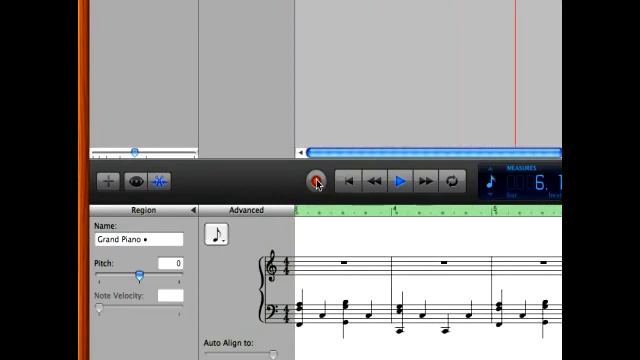Click the track zoom slider knob
This screenshot has height=360, width=640.
[x=134, y=152]
